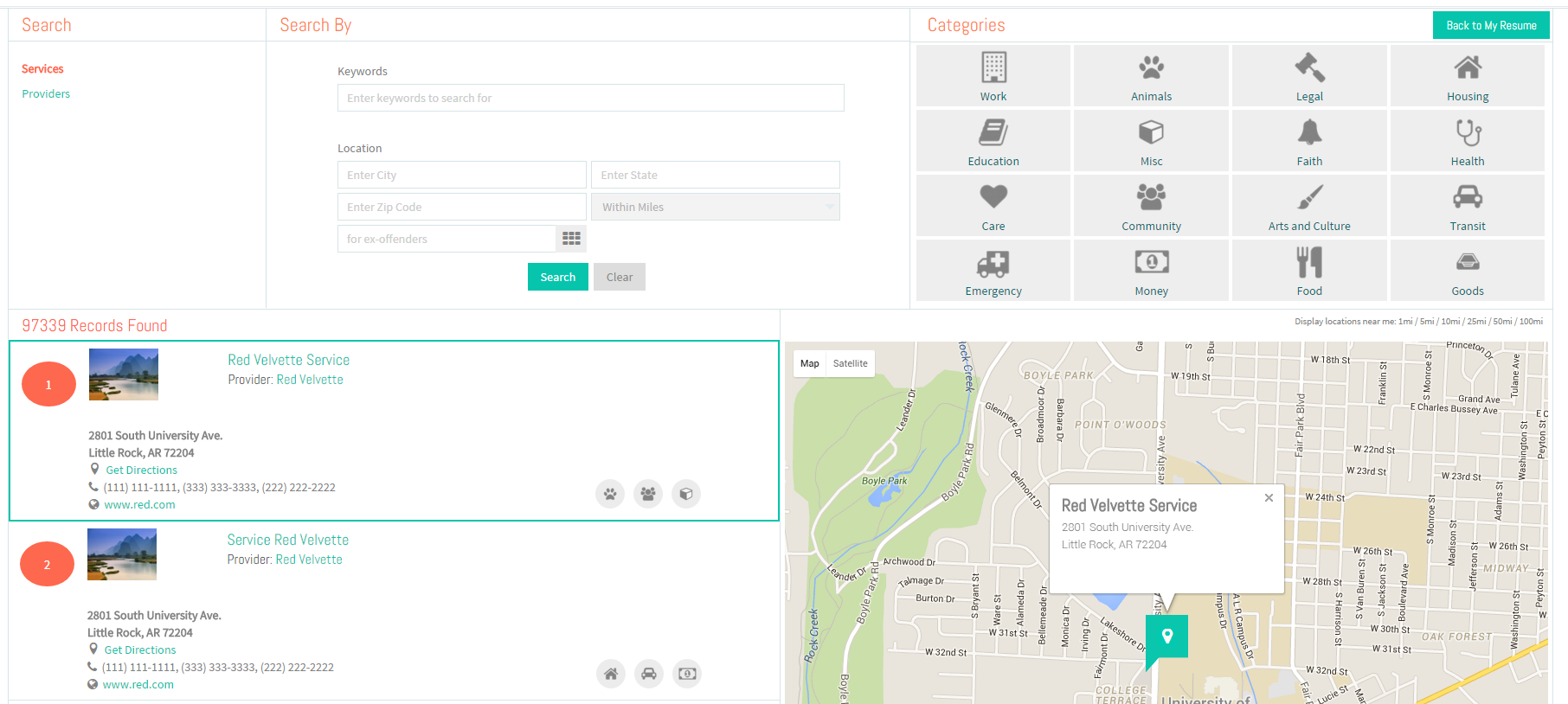
Task: Focus the Enter State field
Action: 716,175
